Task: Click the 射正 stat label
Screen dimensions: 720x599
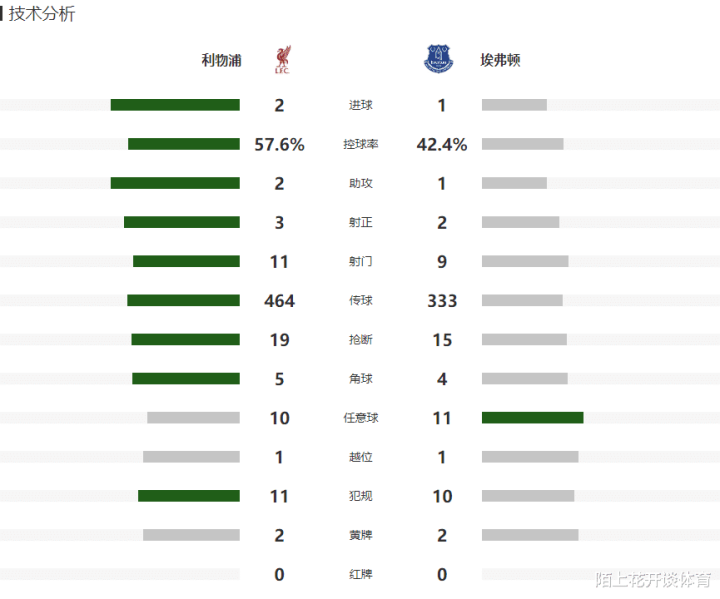Action: pyautogui.click(x=360, y=223)
